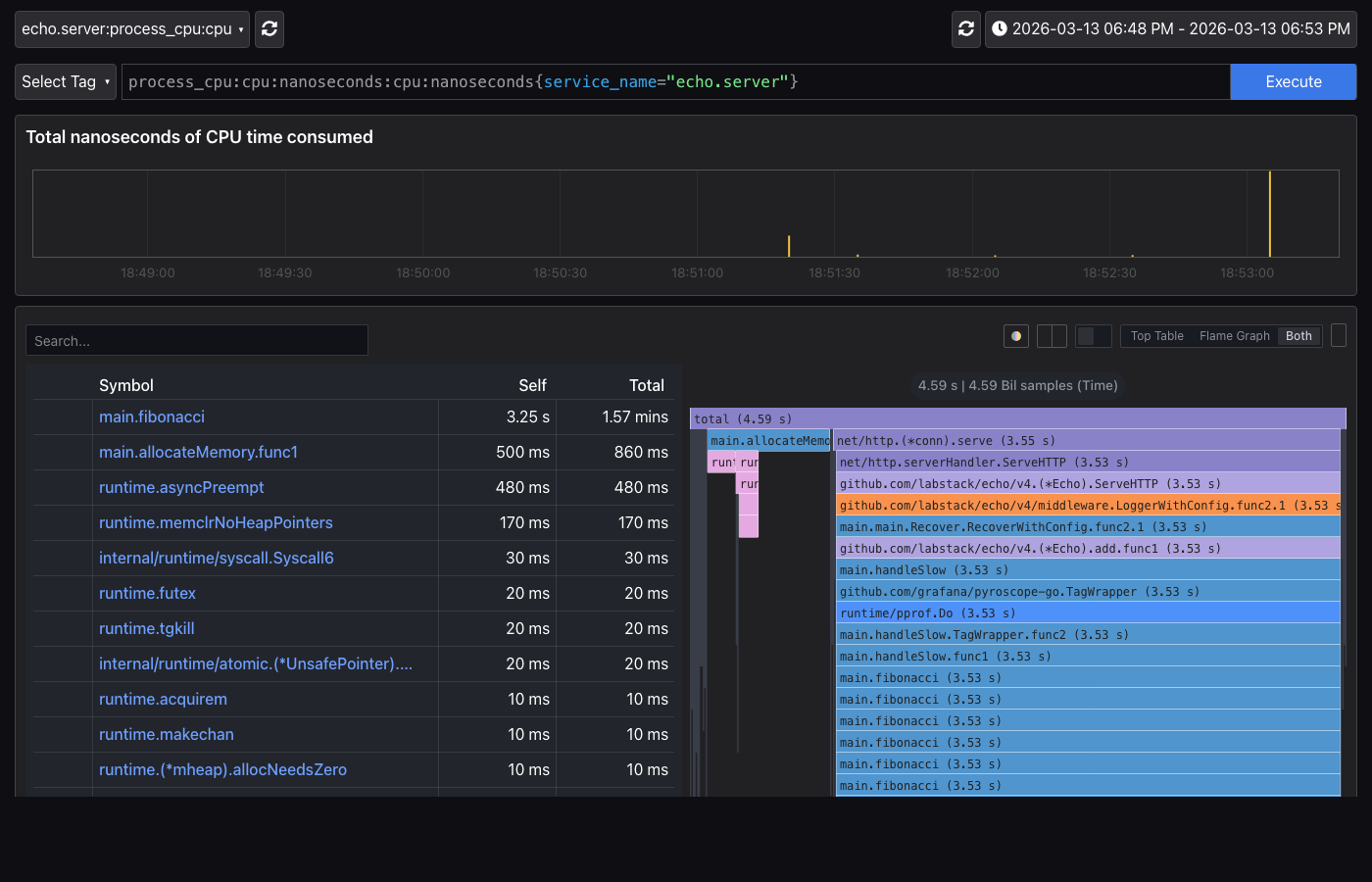Viewport: 1372px width, 882px height.
Task: Select the single panel layout icon
Action: [x=1093, y=335]
